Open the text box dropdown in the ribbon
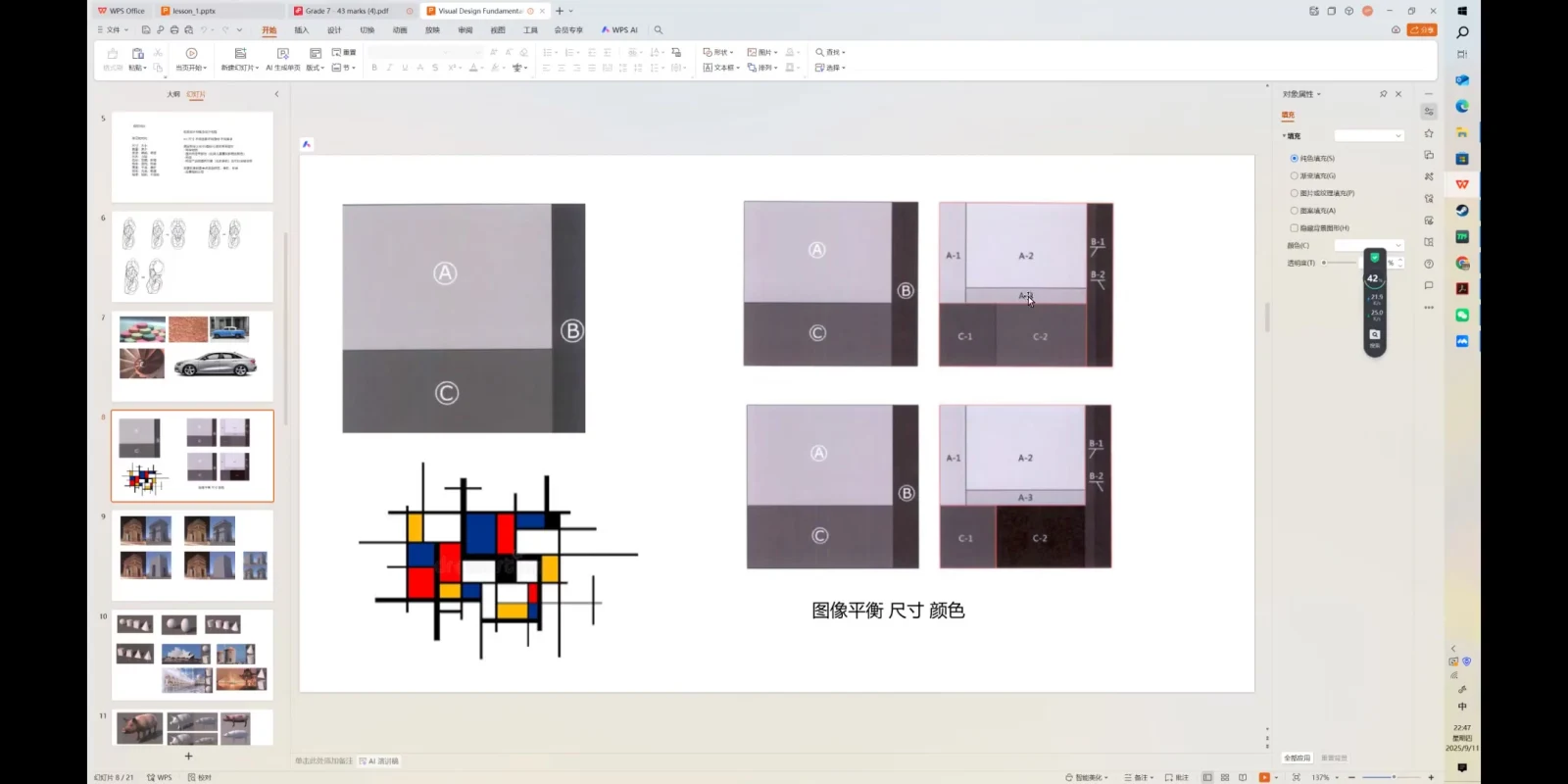This screenshot has height=784, width=1568. 720,68
